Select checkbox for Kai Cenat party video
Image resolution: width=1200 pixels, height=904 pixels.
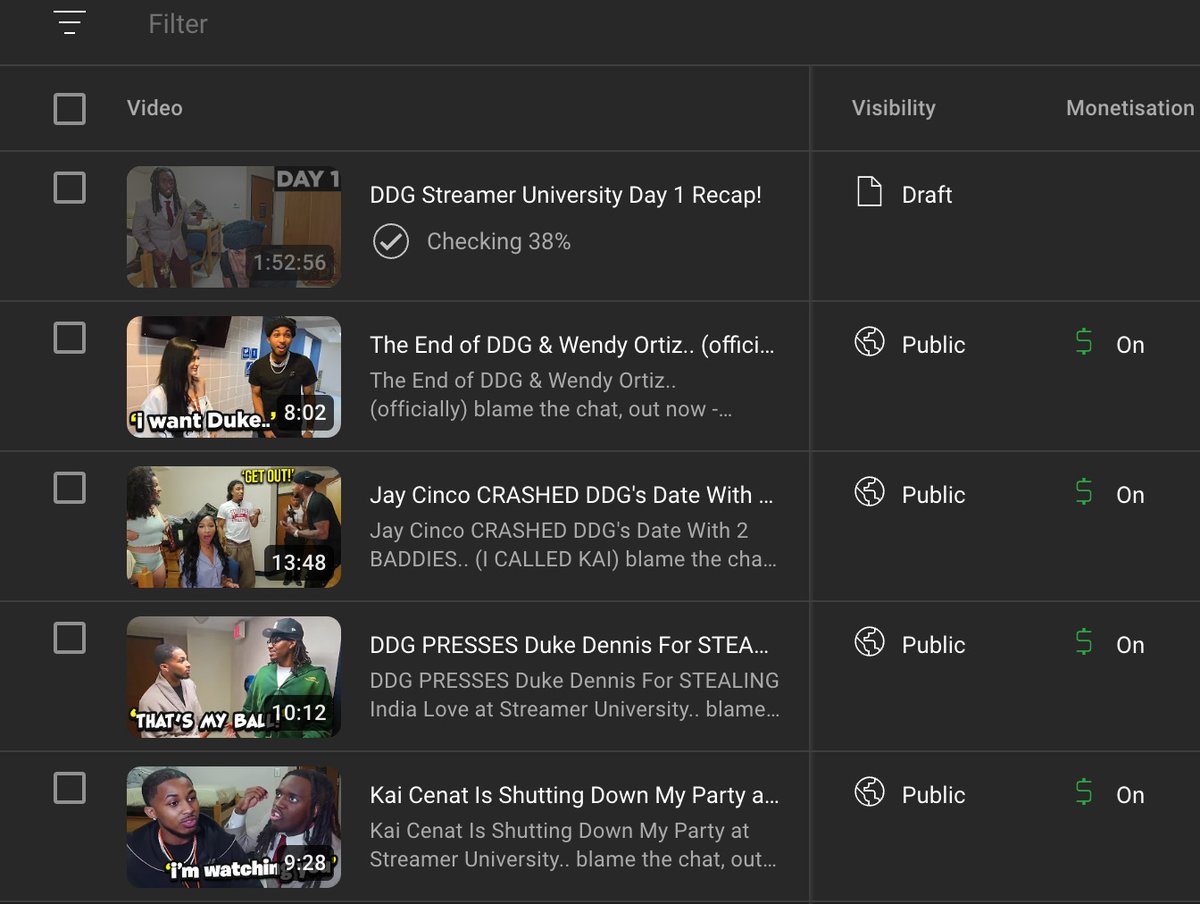tap(69, 788)
